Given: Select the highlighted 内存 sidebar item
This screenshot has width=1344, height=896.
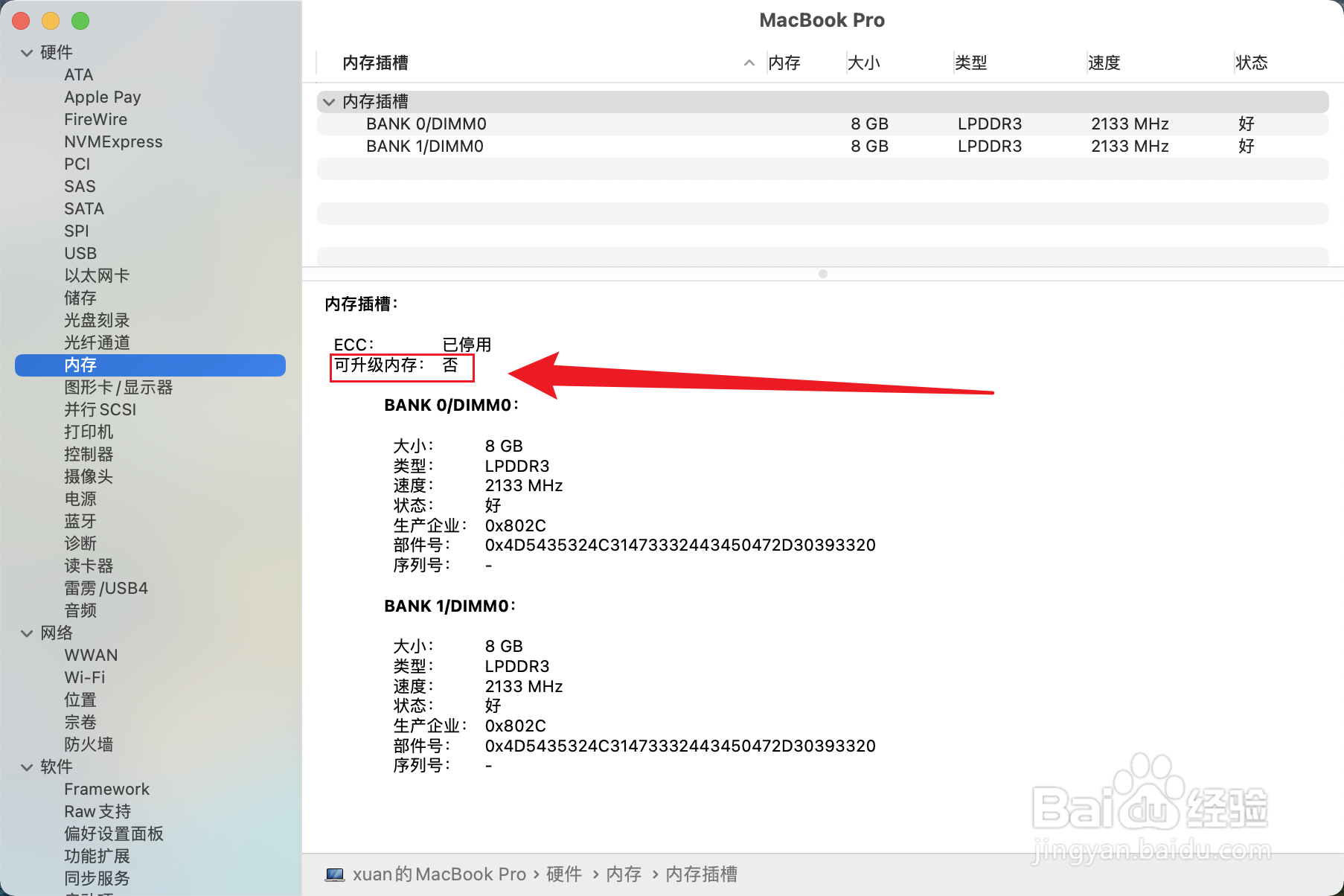Looking at the screenshot, I should [150, 365].
